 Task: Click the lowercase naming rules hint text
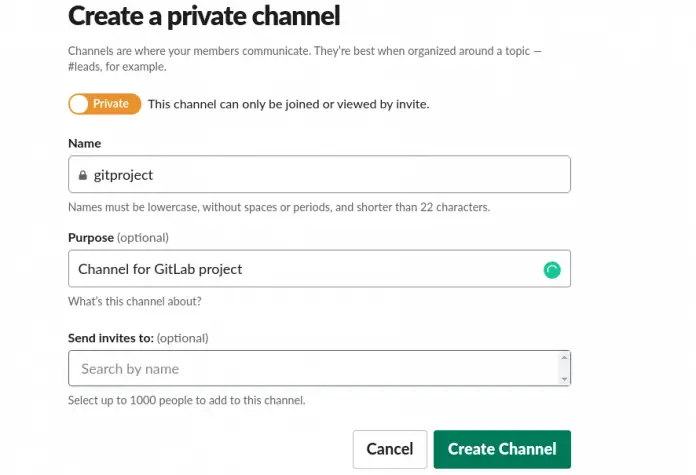point(279,207)
